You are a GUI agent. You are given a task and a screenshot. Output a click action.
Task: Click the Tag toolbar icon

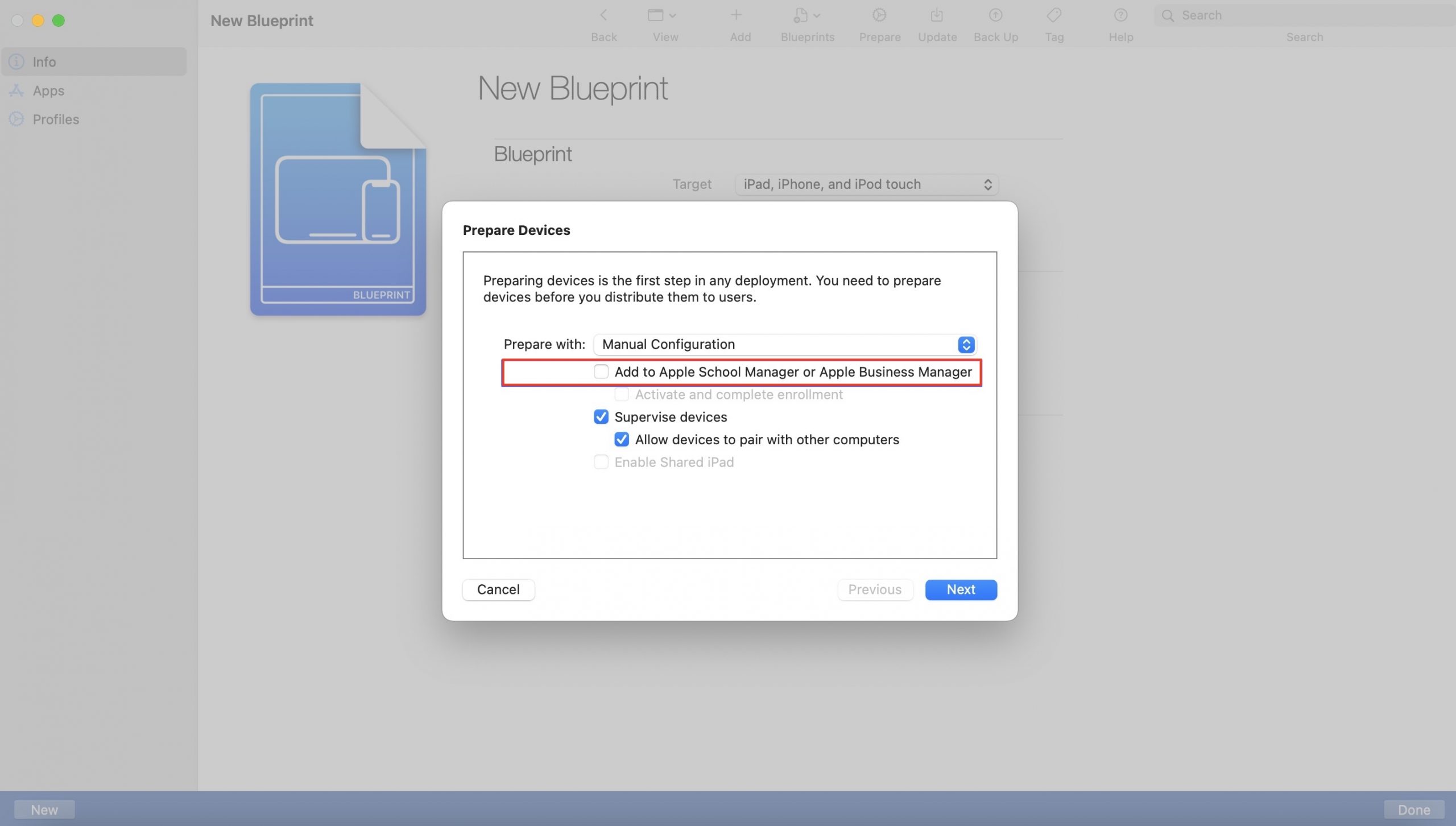[1054, 15]
